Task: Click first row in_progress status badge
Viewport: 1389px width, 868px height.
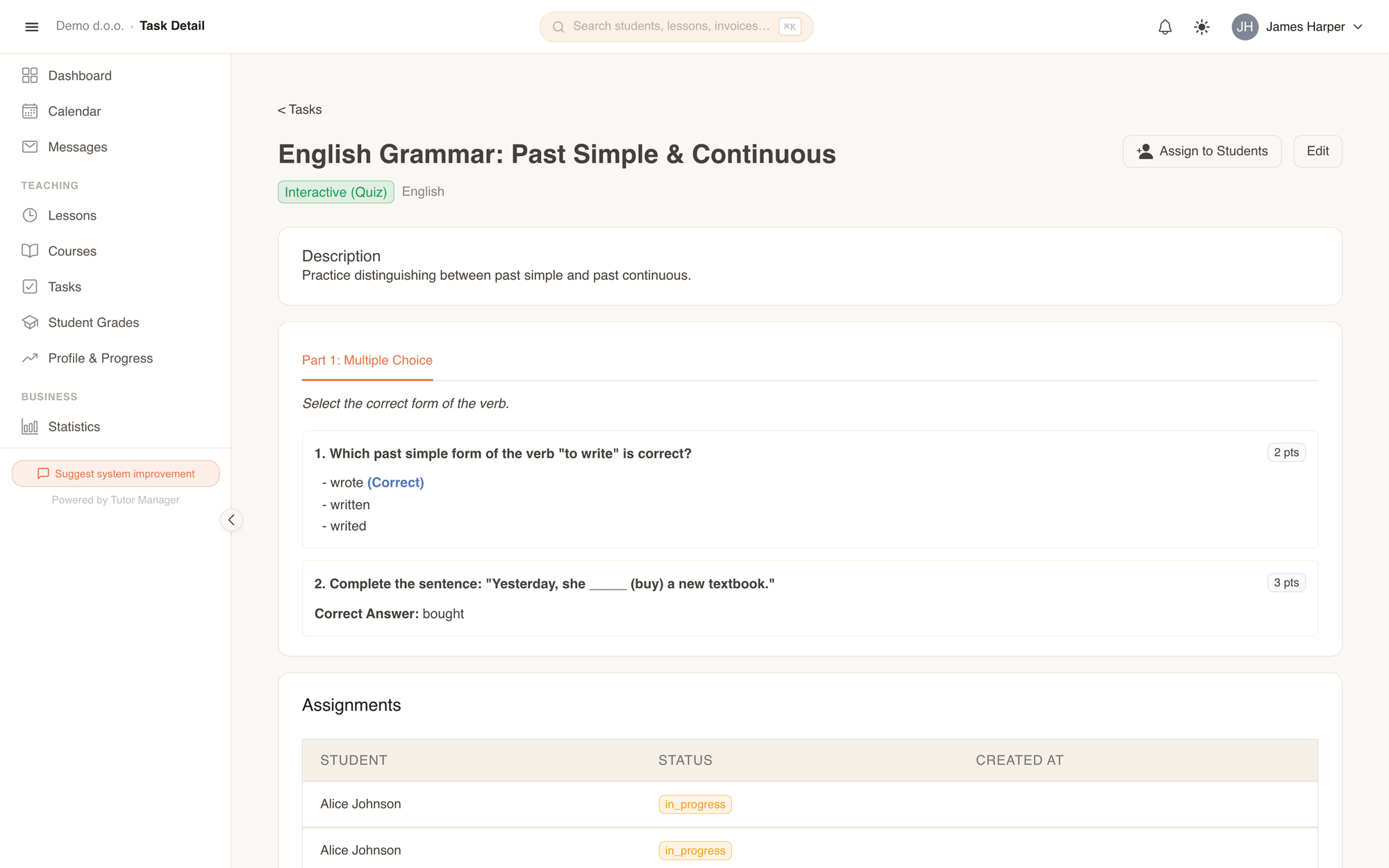Action: coord(694,804)
